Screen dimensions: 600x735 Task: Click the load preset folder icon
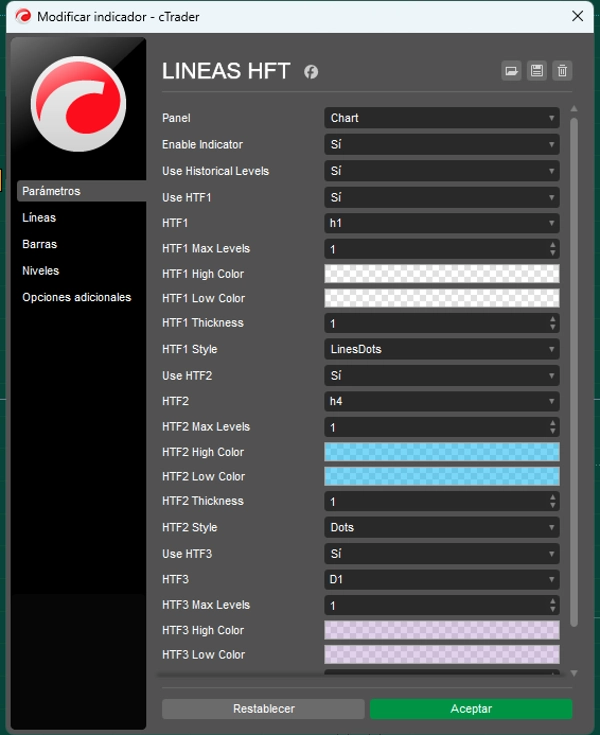pyautogui.click(x=511, y=71)
